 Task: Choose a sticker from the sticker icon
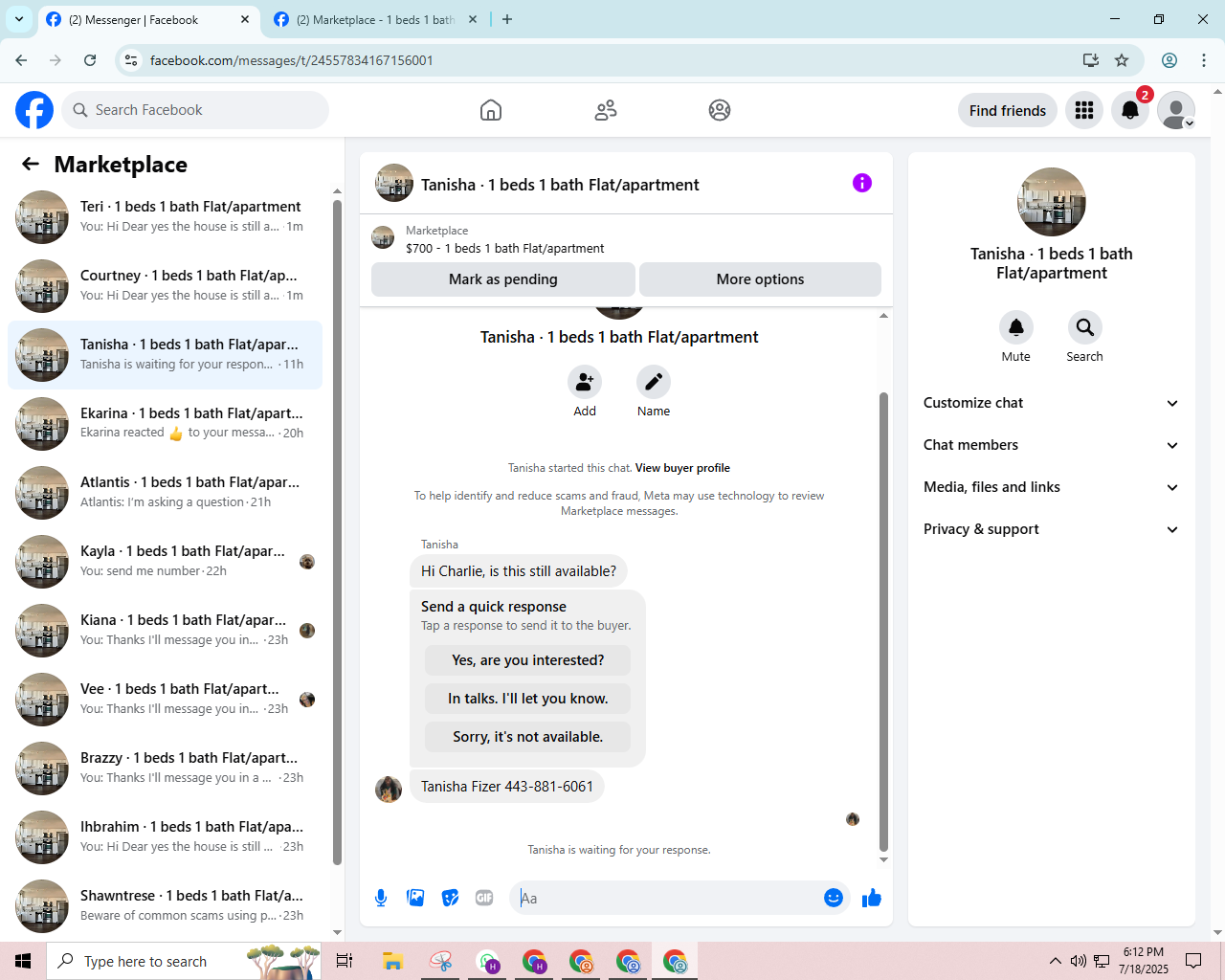[x=450, y=898]
